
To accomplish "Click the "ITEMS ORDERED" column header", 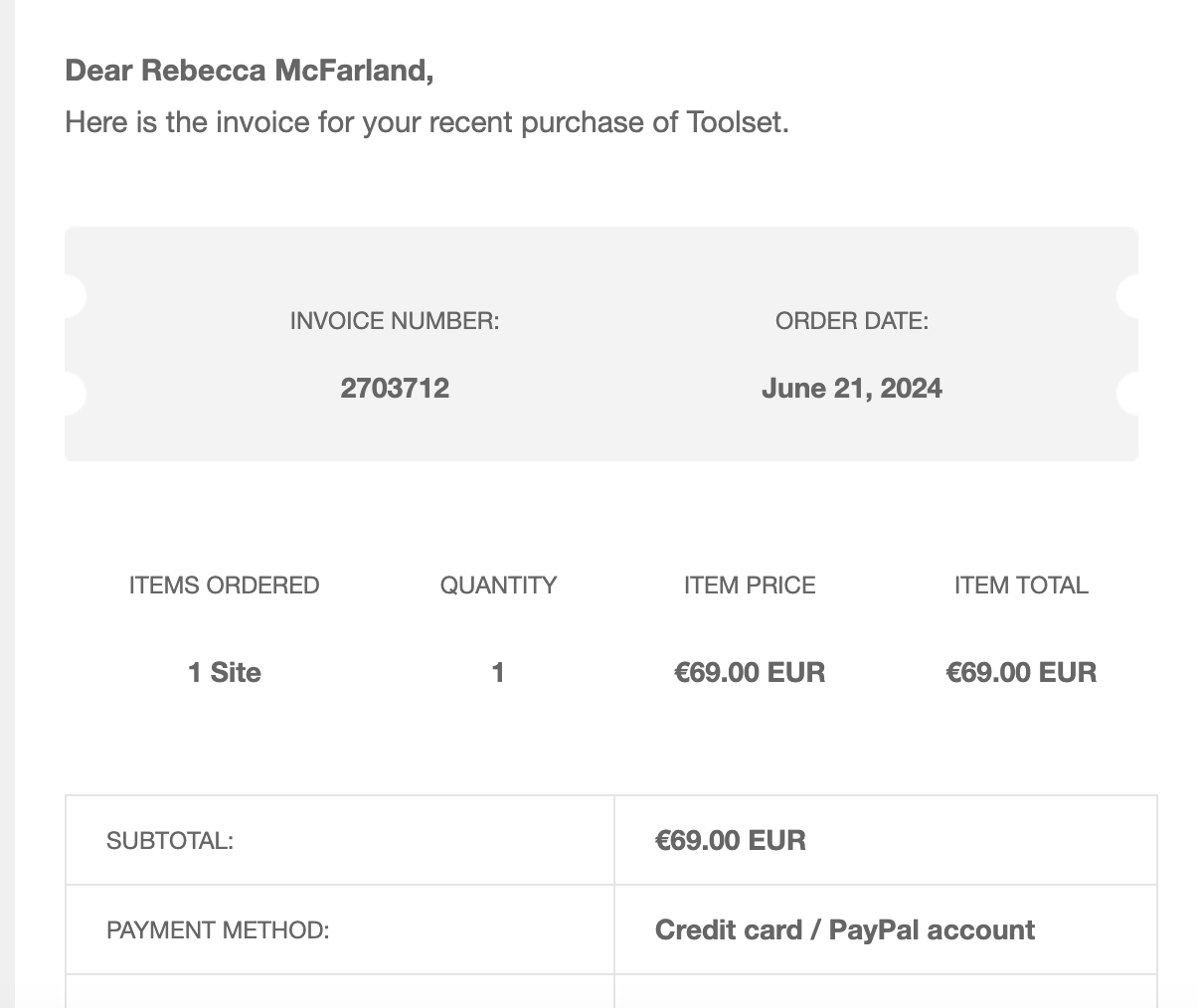I will click(224, 586).
